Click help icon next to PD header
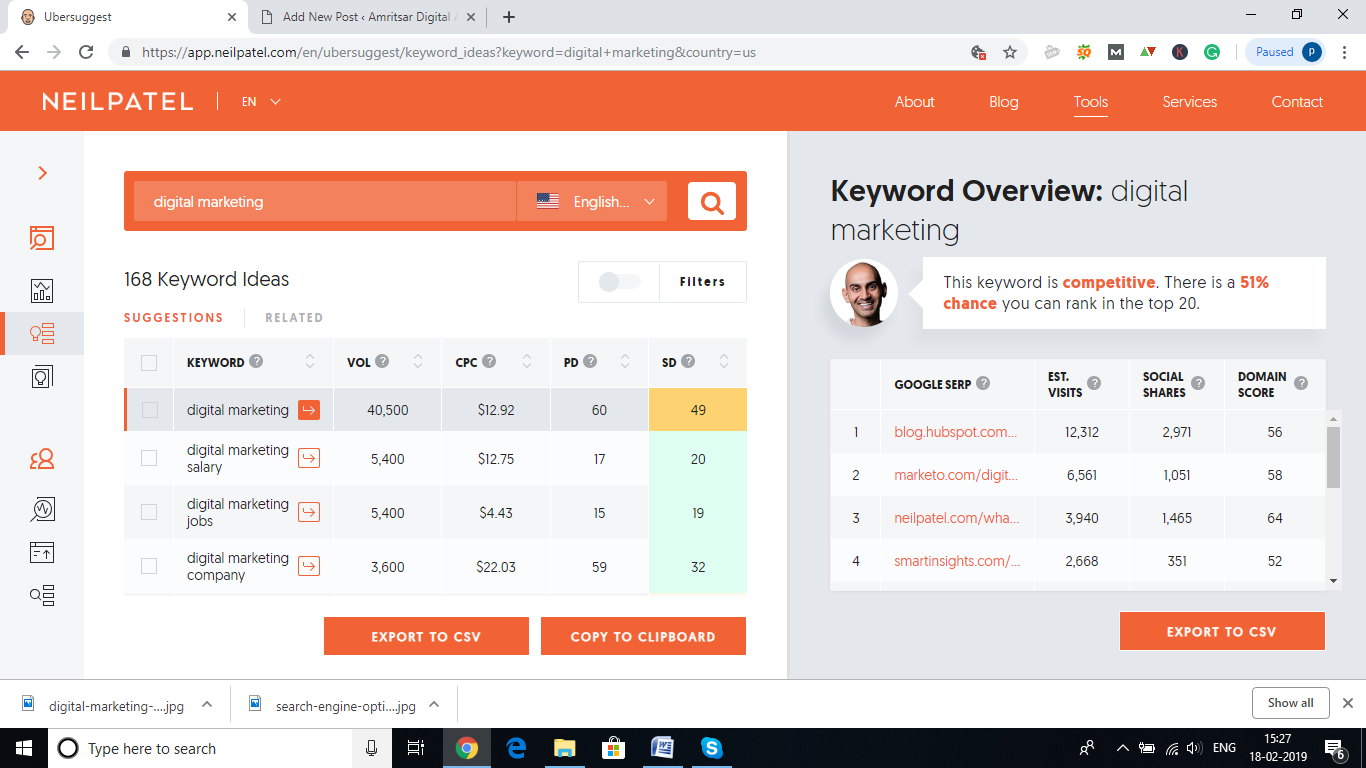Screen dimensions: 1366x768 [590, 361]
